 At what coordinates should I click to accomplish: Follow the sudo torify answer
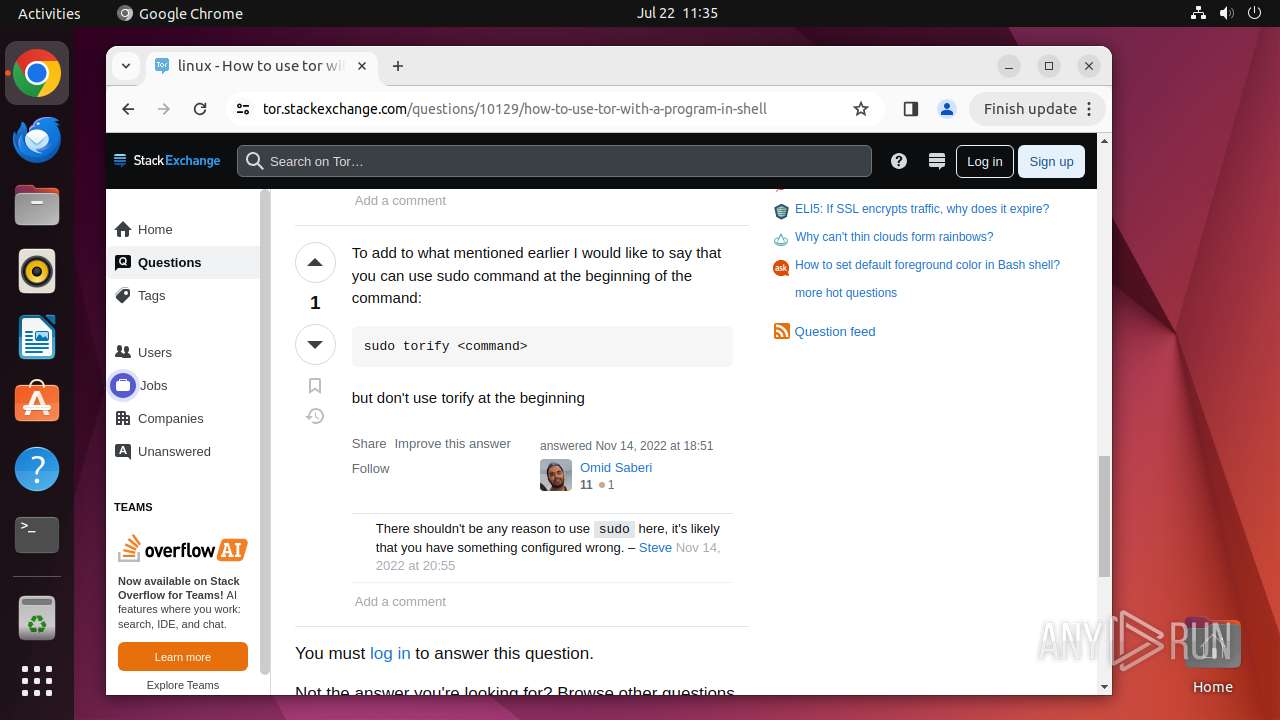click(370, 468)
